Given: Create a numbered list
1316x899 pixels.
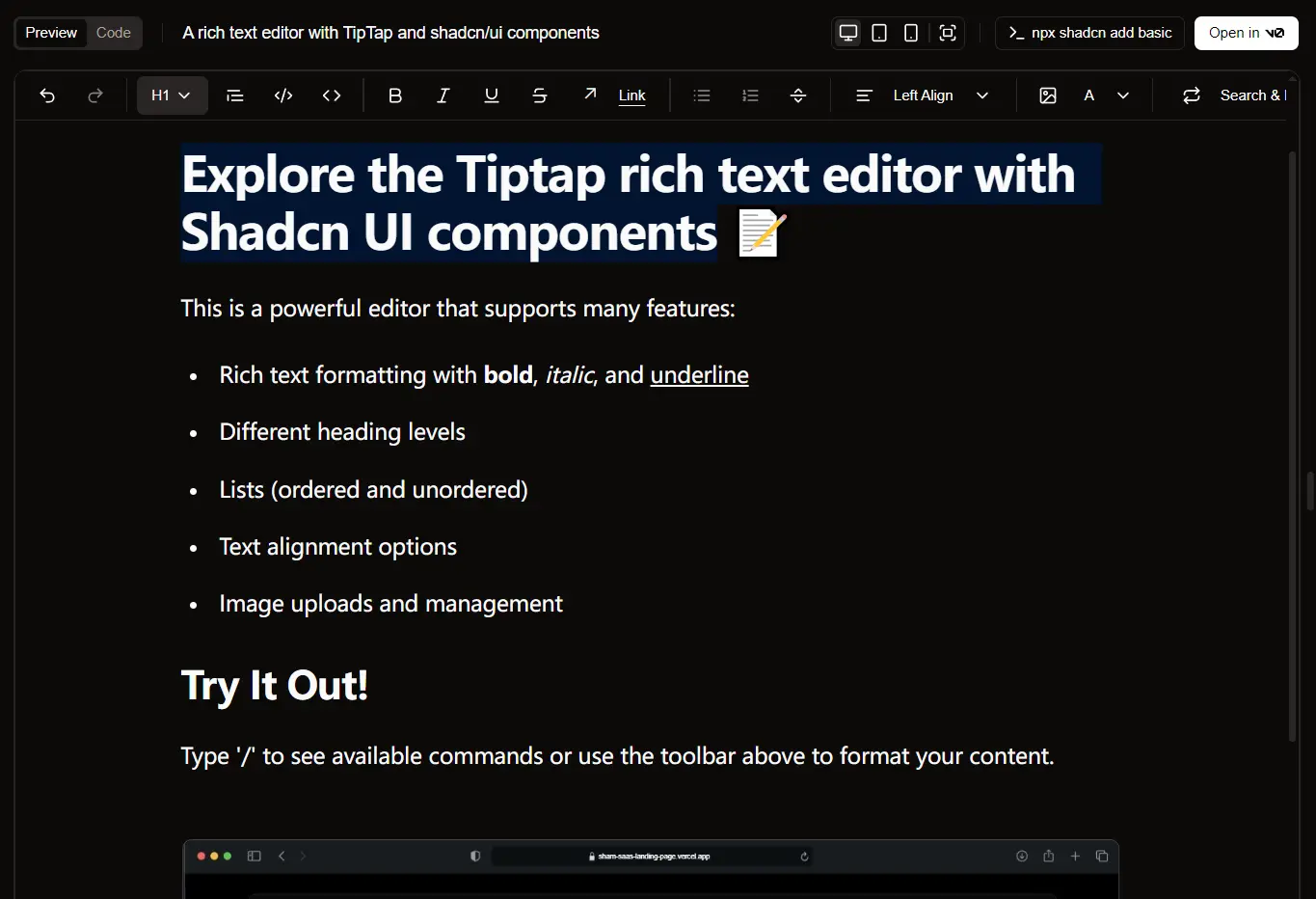Looking at the screenshot, I should coord(750,95).
